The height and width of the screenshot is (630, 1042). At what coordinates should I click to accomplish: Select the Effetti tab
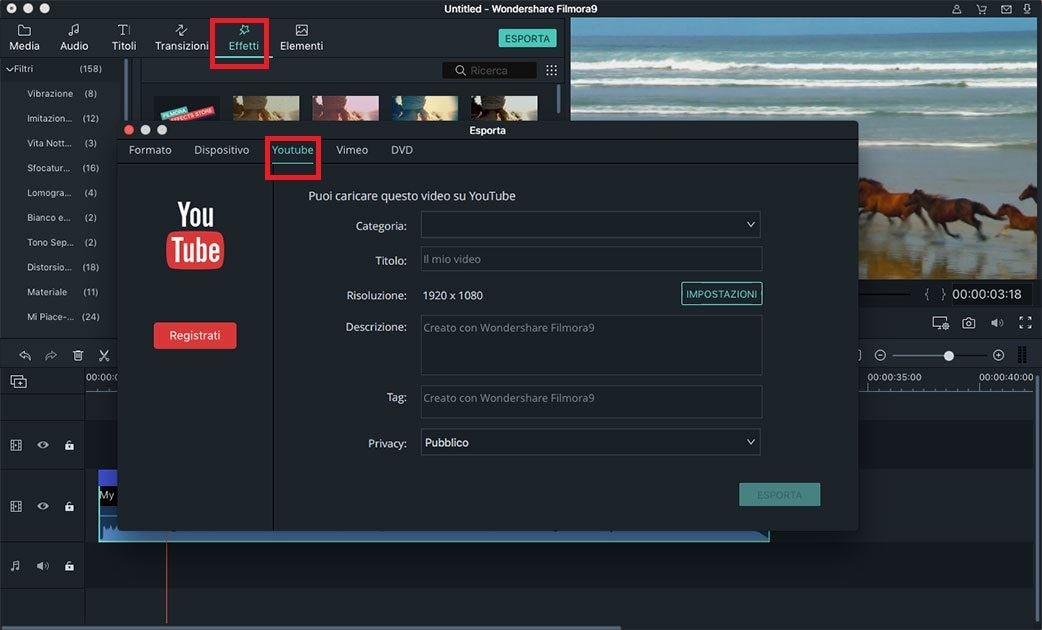point(243,38)
